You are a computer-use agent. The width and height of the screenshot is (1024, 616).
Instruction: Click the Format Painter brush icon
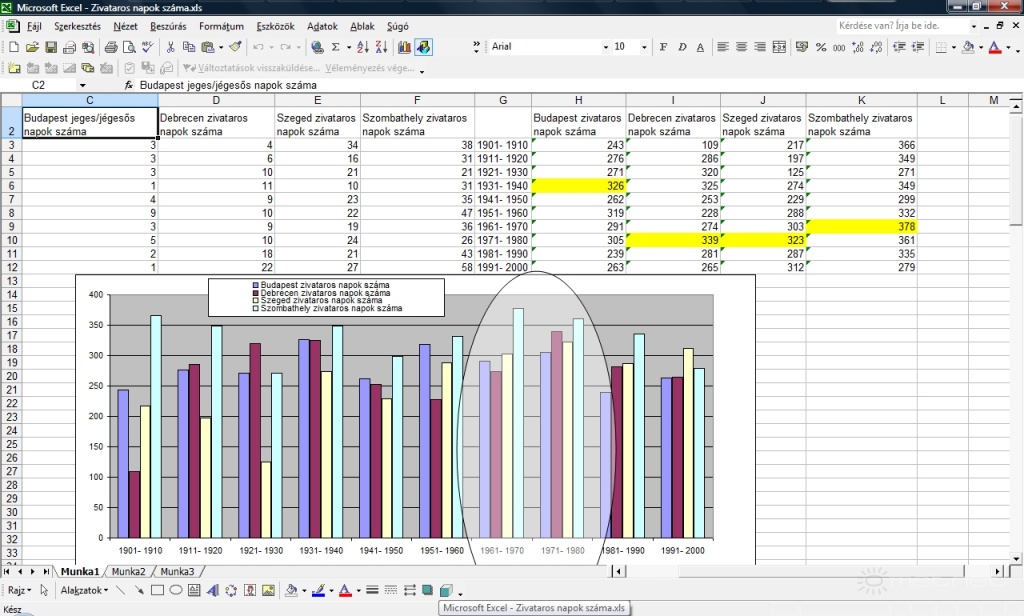coord(235,47)
